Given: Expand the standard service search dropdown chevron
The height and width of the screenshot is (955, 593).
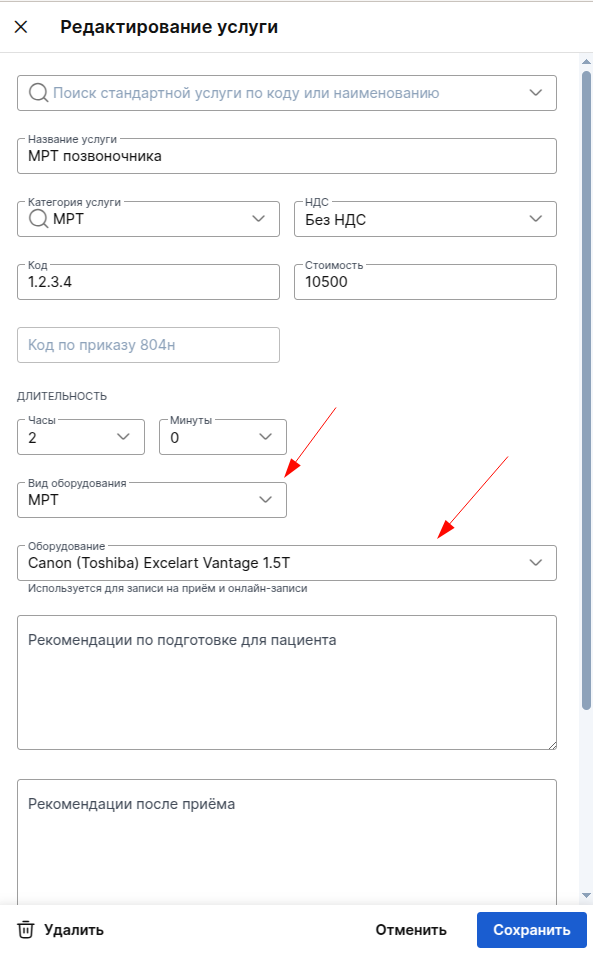Looking at the screenshot, I should click(x=536, y=93).
